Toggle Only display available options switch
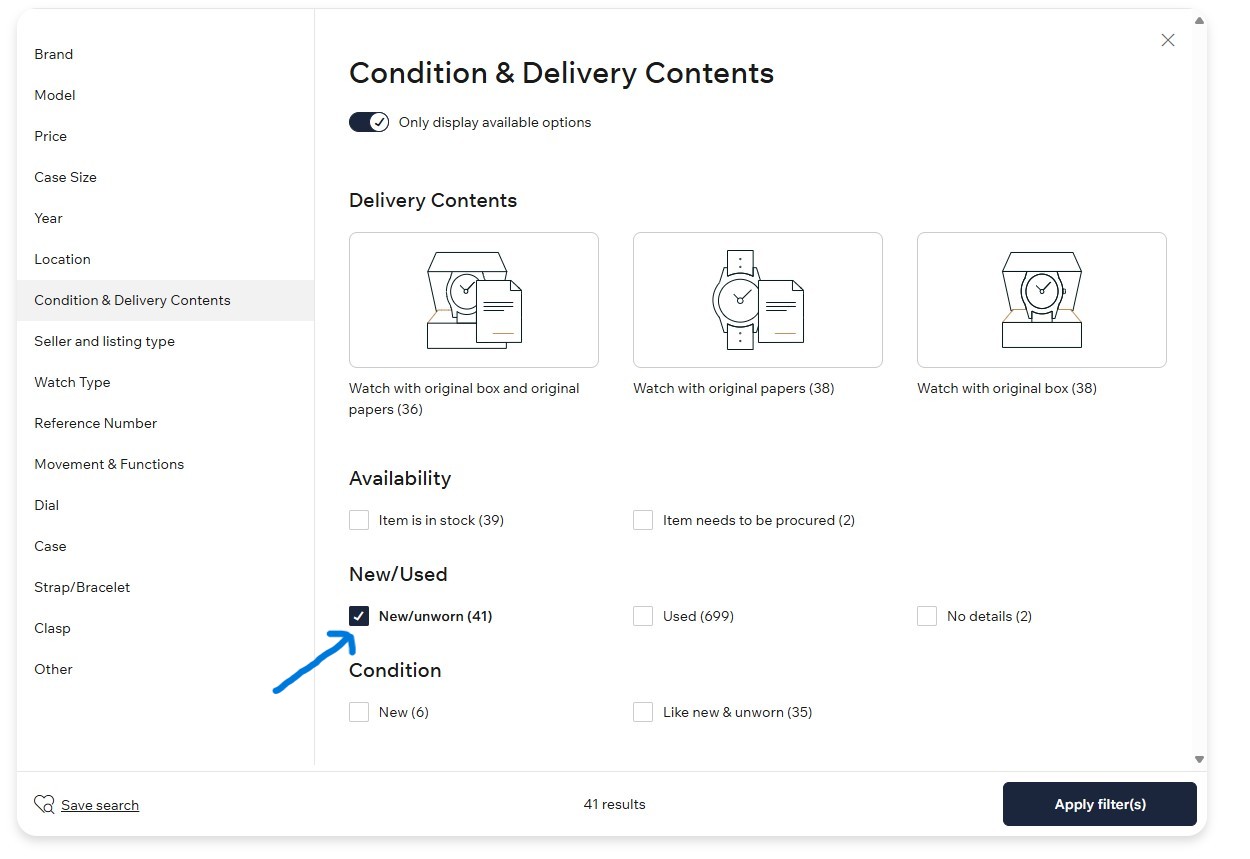This screenshot has width=1250, height=859. click(x=369, y=122)
